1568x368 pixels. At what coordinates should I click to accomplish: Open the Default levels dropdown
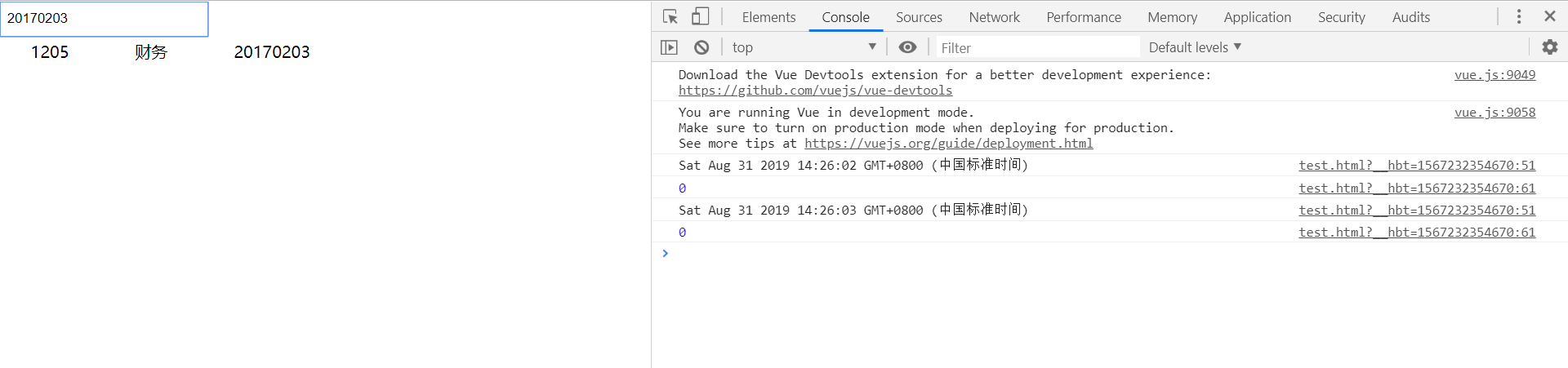[x=1195, y=47]
